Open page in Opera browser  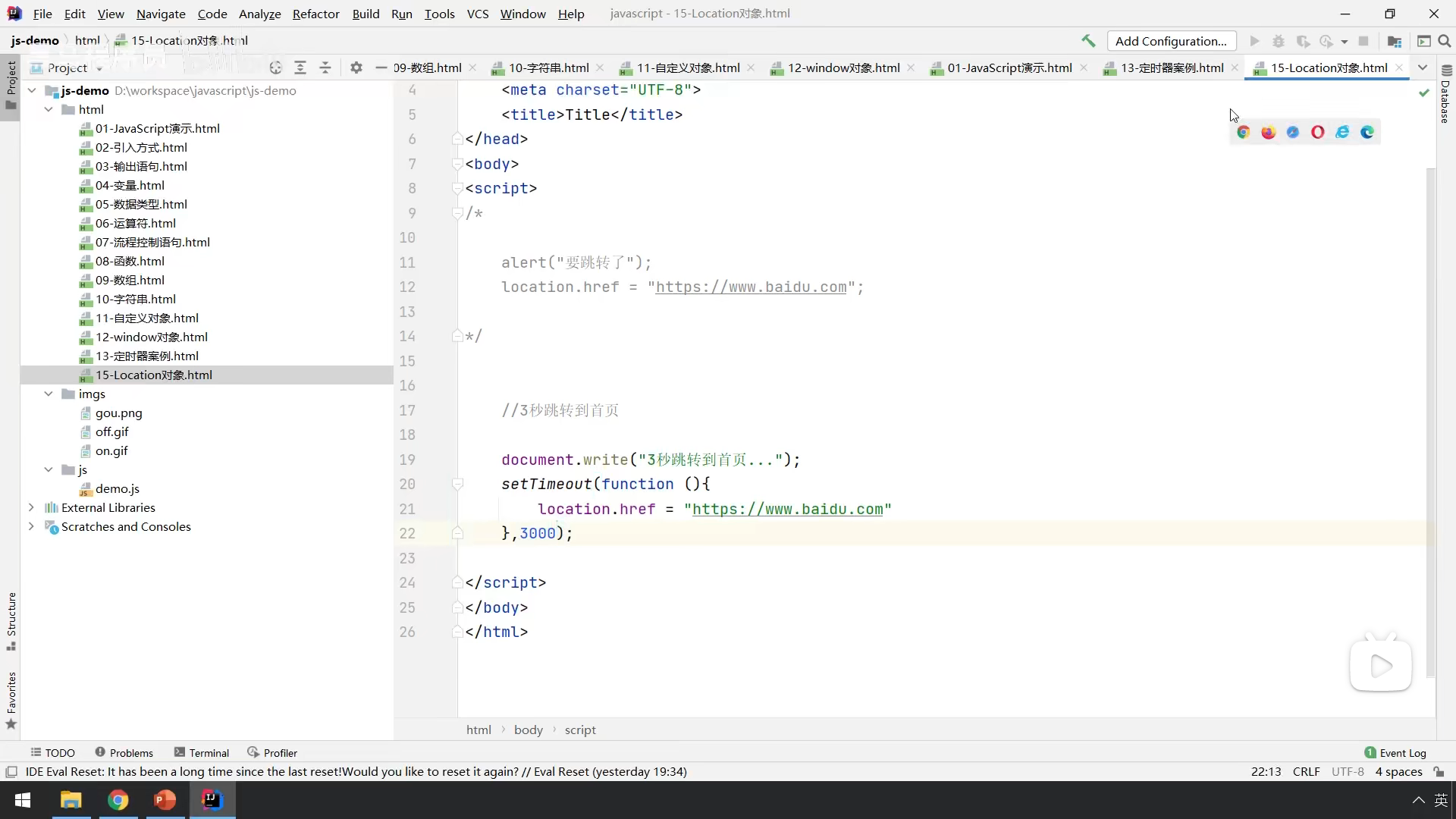click(x=1318, y=132)
